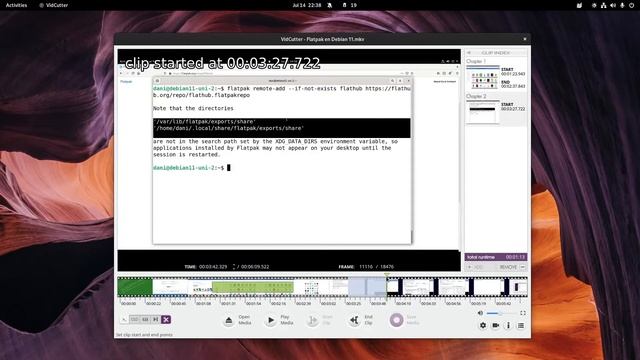Click Chapter 2 START time 00:03:27.722
This screenshot has width=640, height=360.
513,109
